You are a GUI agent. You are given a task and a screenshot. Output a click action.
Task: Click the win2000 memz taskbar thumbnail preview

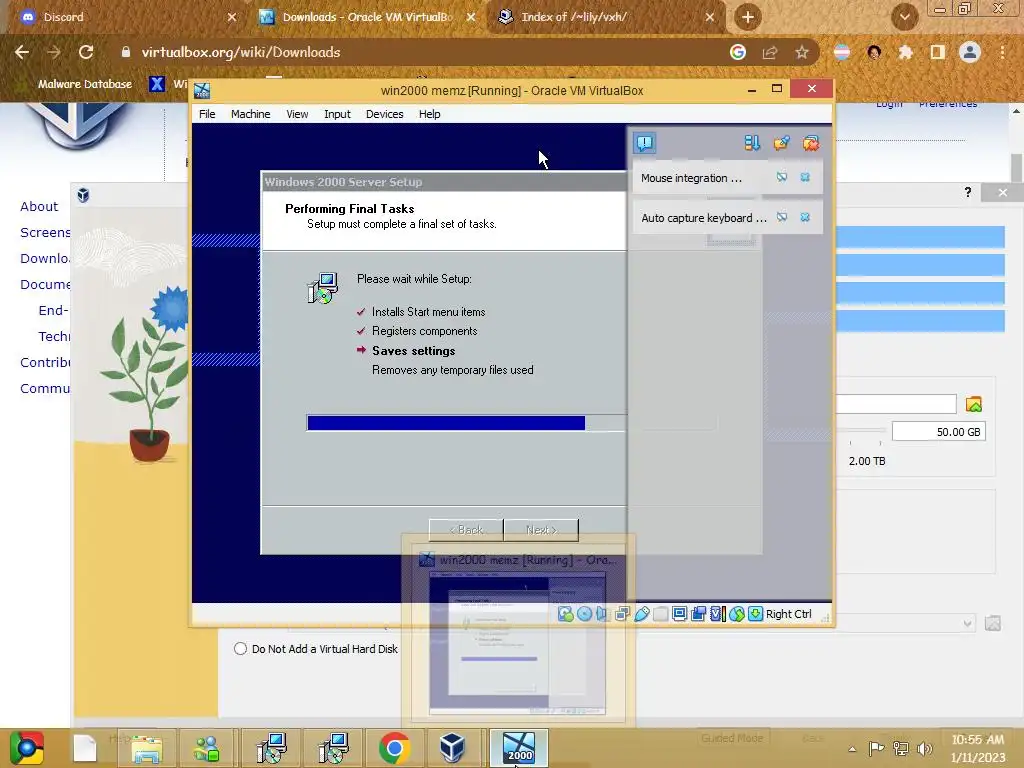[518, 632]
